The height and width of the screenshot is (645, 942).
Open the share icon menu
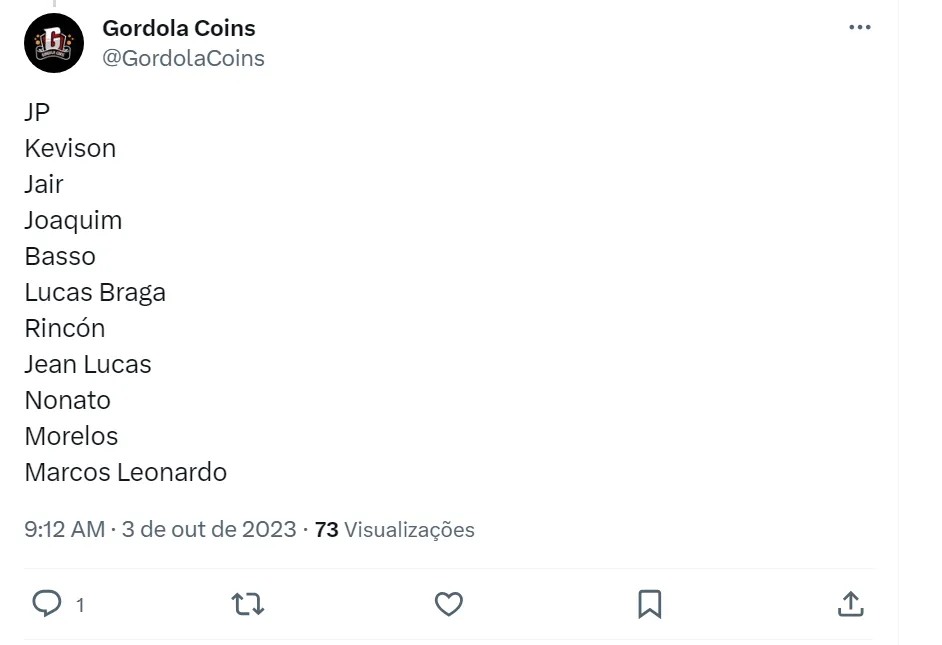coord(849,603)
